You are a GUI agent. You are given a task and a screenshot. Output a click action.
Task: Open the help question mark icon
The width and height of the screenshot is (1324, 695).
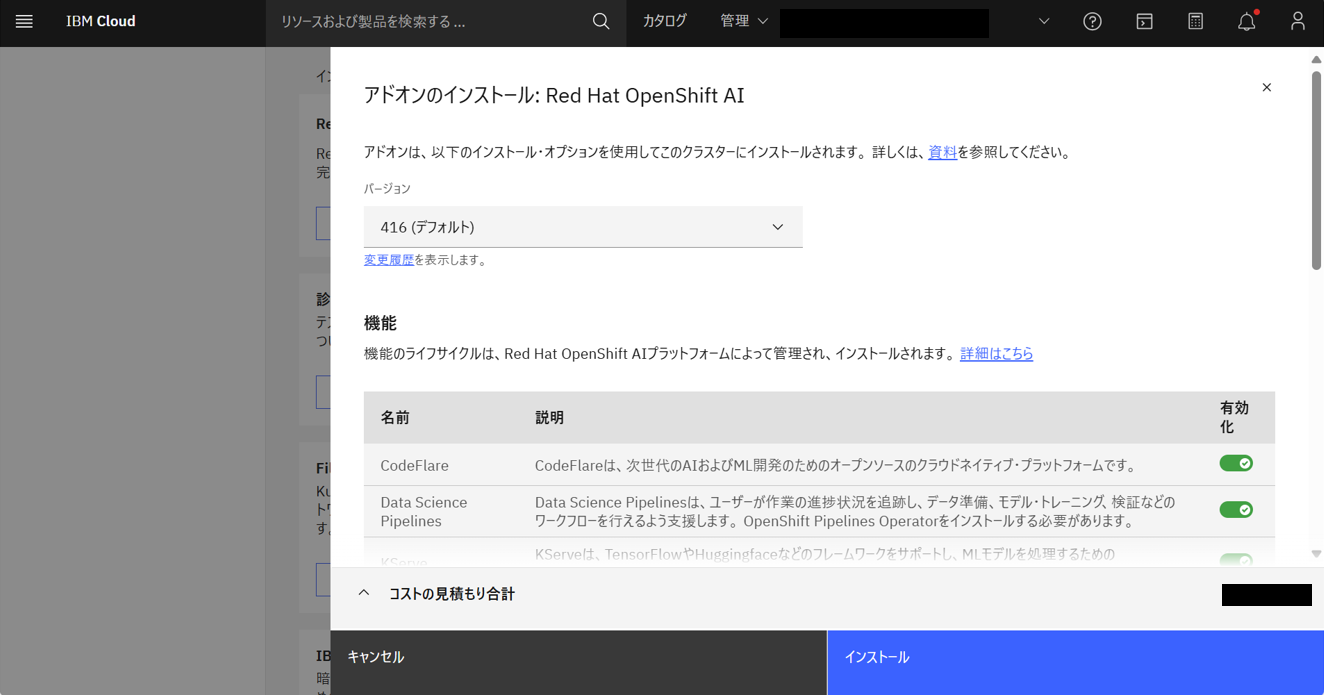pos(1092,21)
